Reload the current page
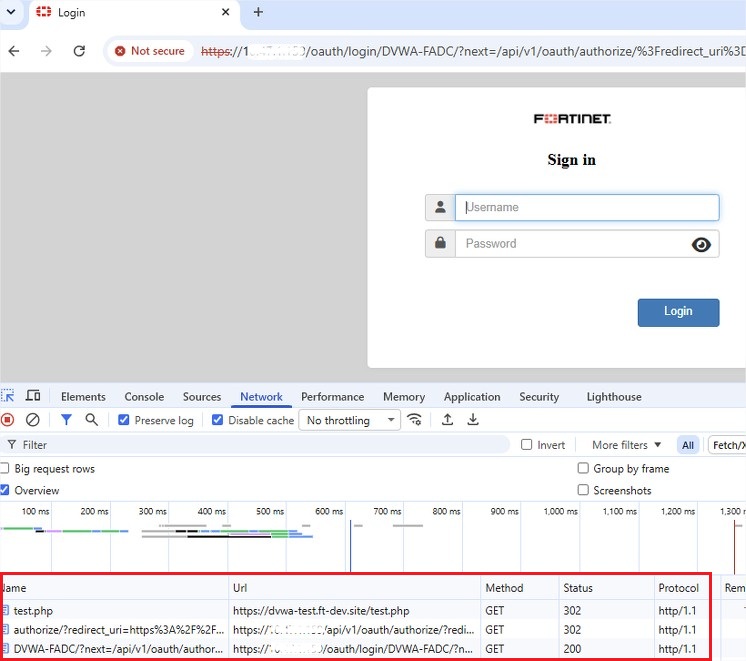This screenshot has width=746, height=661. (x=79, y=51)
